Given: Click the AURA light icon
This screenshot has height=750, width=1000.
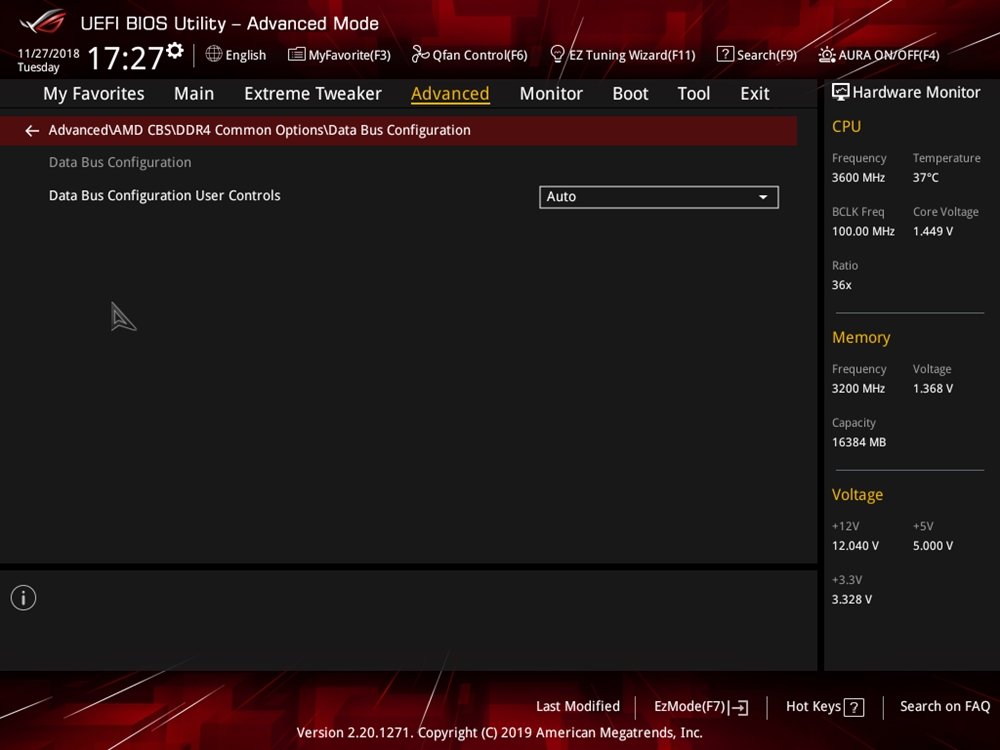Looking at the screenshot, I should click(x=827, y=55).
